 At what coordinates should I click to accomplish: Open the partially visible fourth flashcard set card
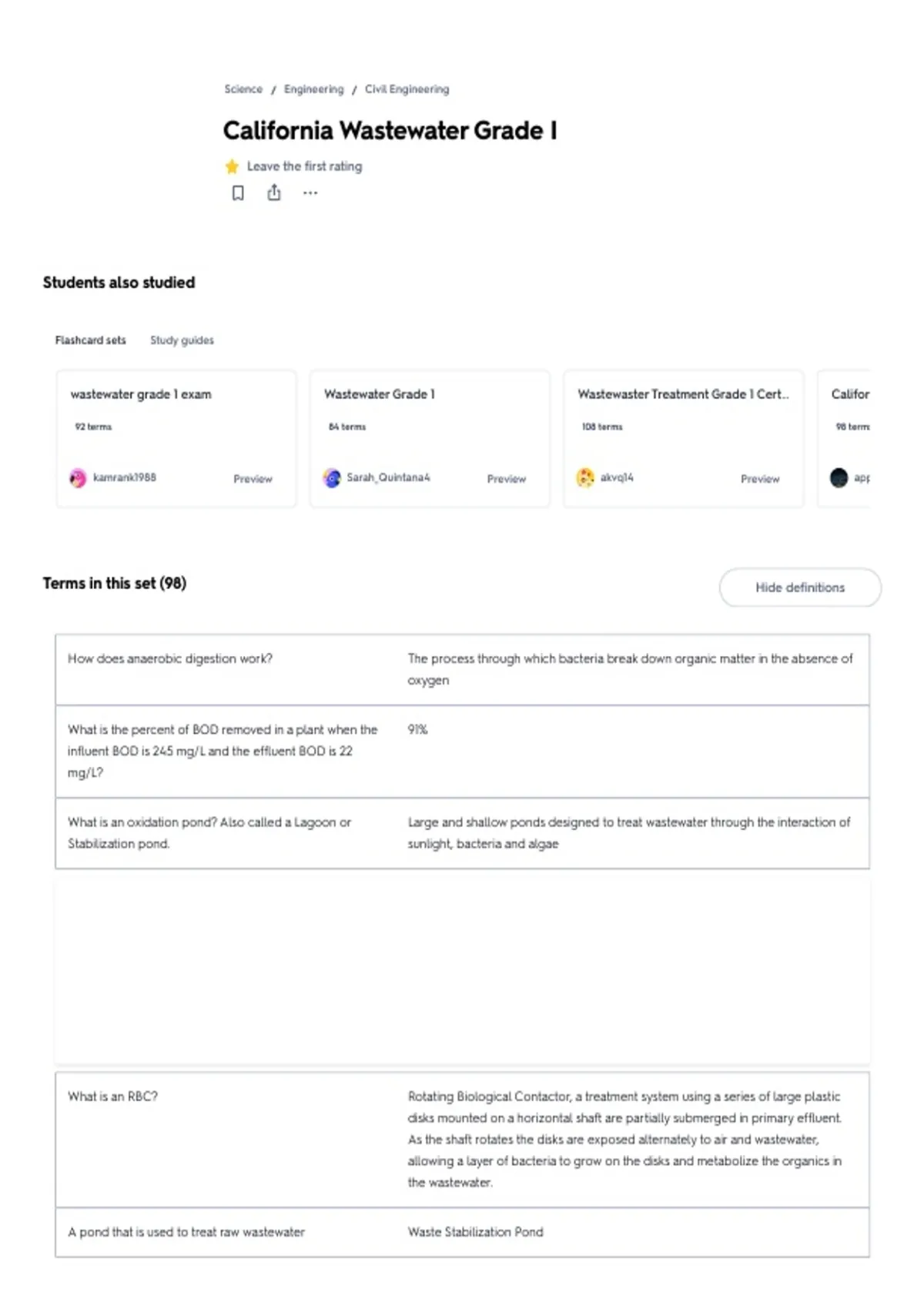(x=844, y=439)
